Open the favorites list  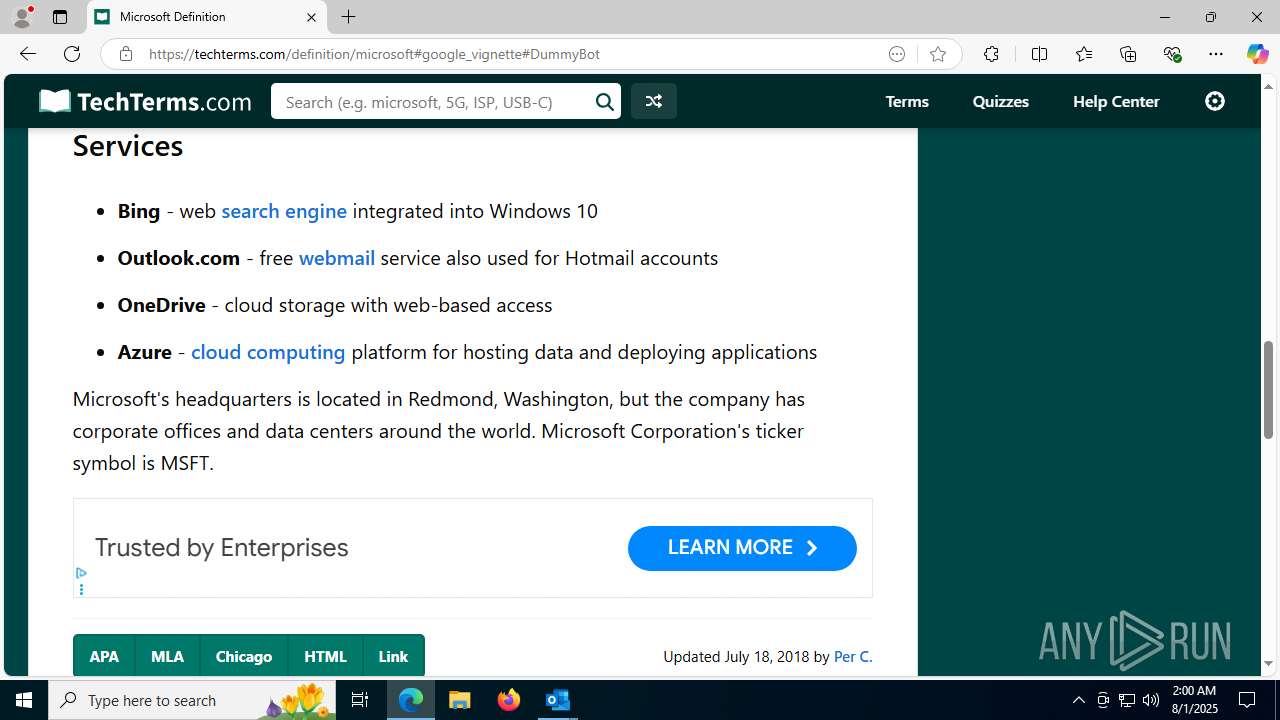[x=1084, y=54]
